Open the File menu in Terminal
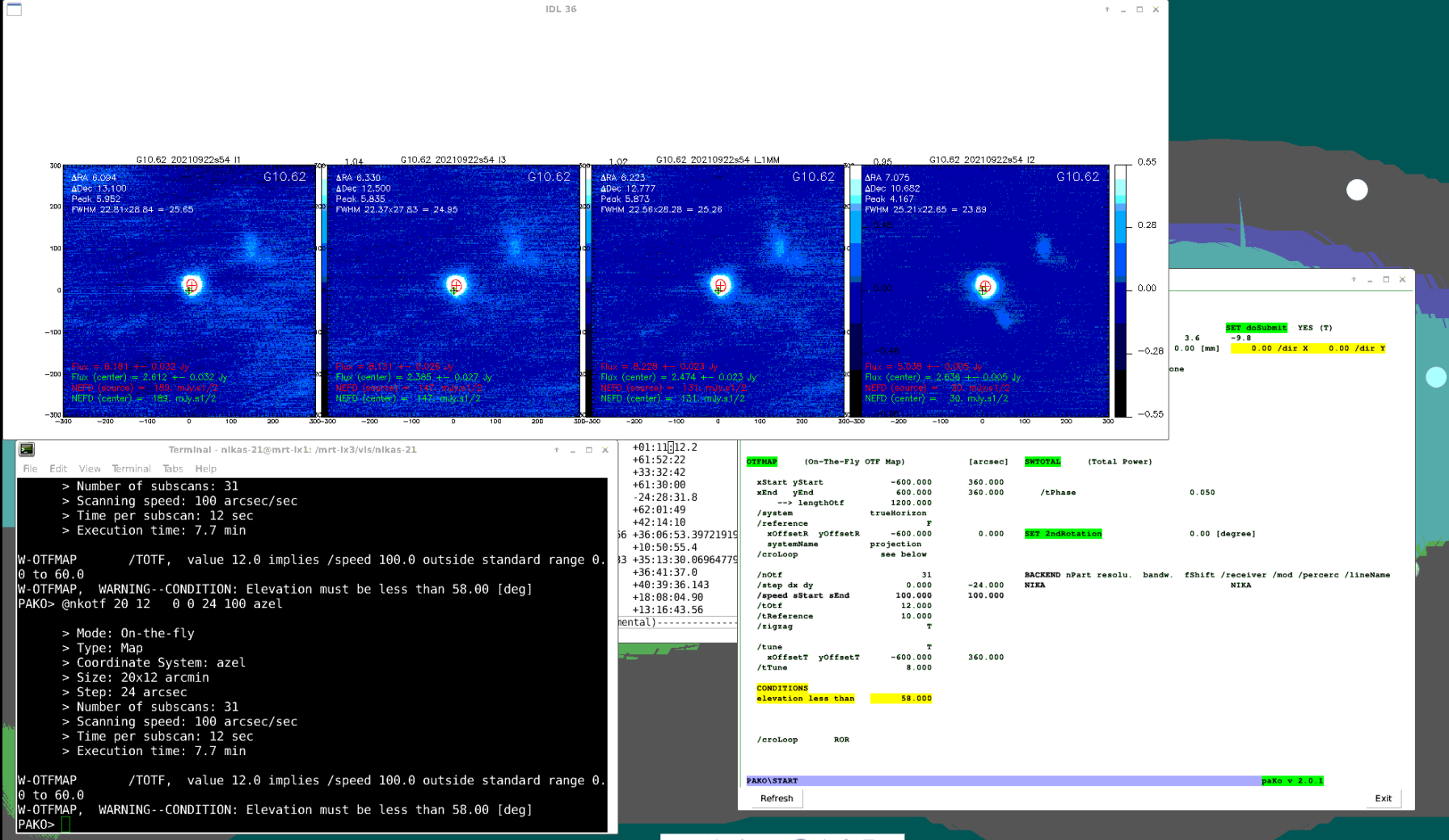Image resolution: width=1449 pixels, height=840 pixels. [x=30, y=468]
